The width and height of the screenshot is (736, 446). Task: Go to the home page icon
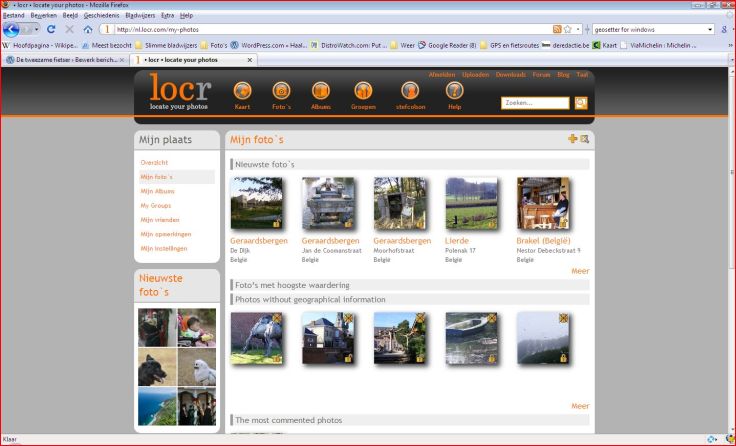pyautogui.click(x=88, y=29)
